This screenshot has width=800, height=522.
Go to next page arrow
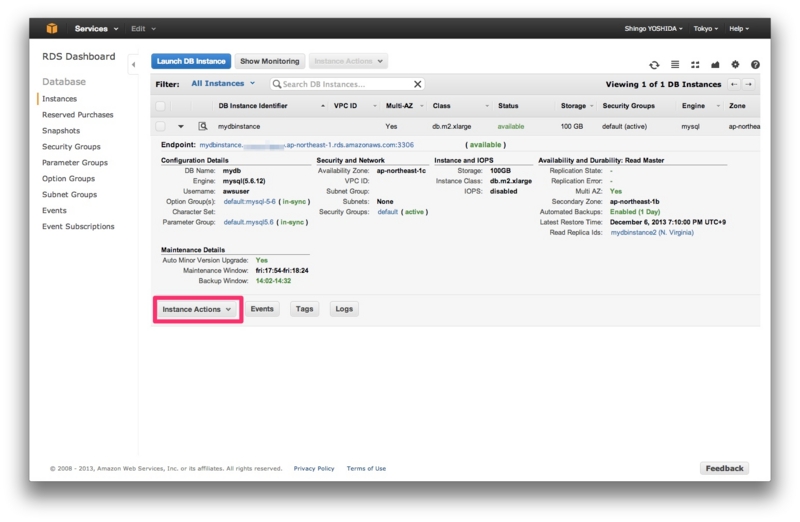click(748, 84)
